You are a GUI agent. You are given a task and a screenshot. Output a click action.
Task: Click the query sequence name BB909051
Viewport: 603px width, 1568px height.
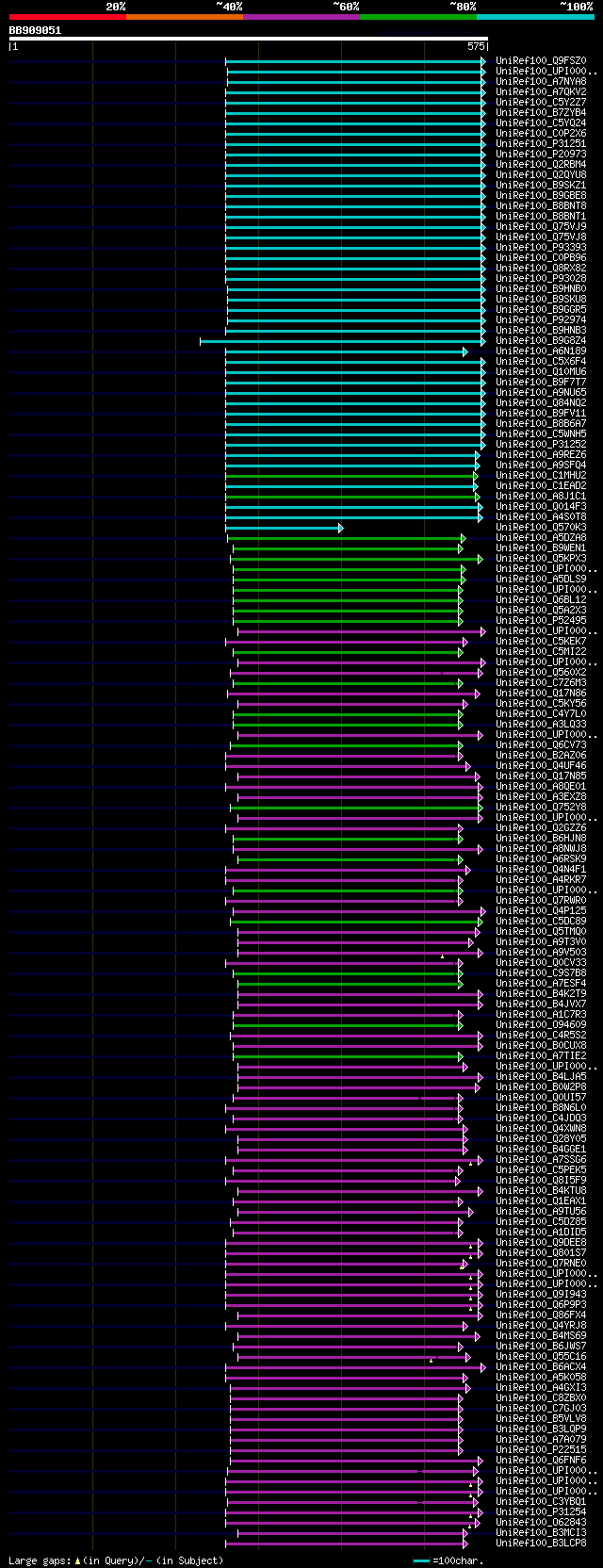click(35, 30)
